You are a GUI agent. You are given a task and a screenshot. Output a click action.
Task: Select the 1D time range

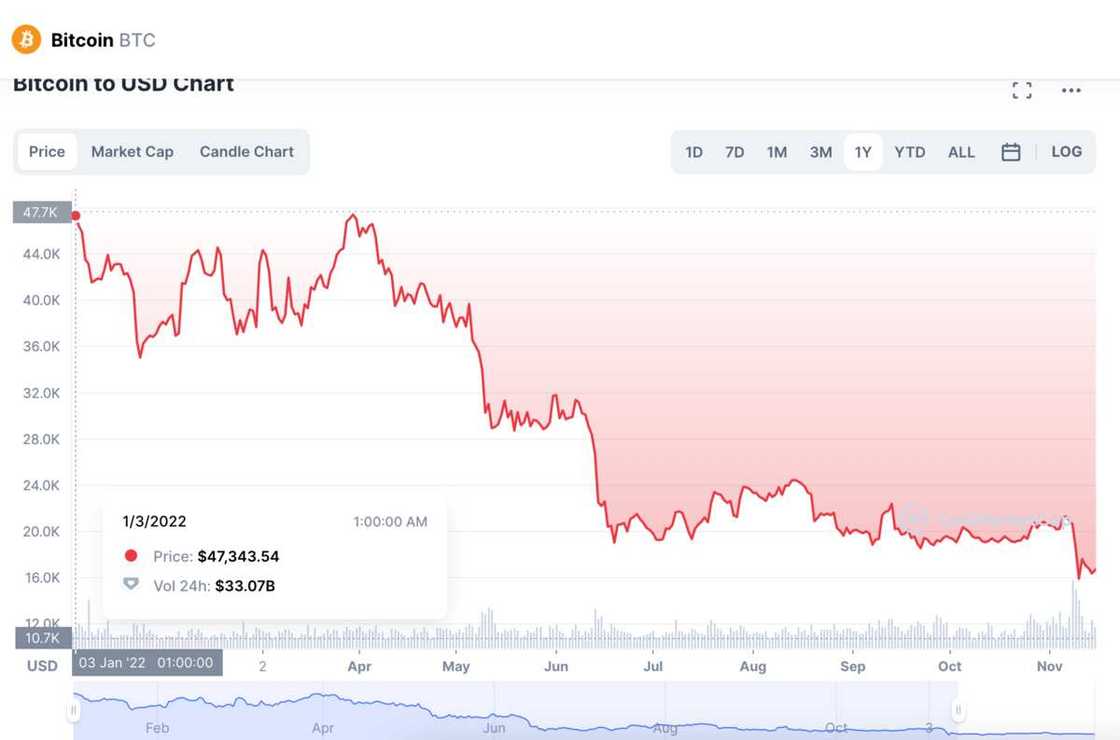pos(694,152)
